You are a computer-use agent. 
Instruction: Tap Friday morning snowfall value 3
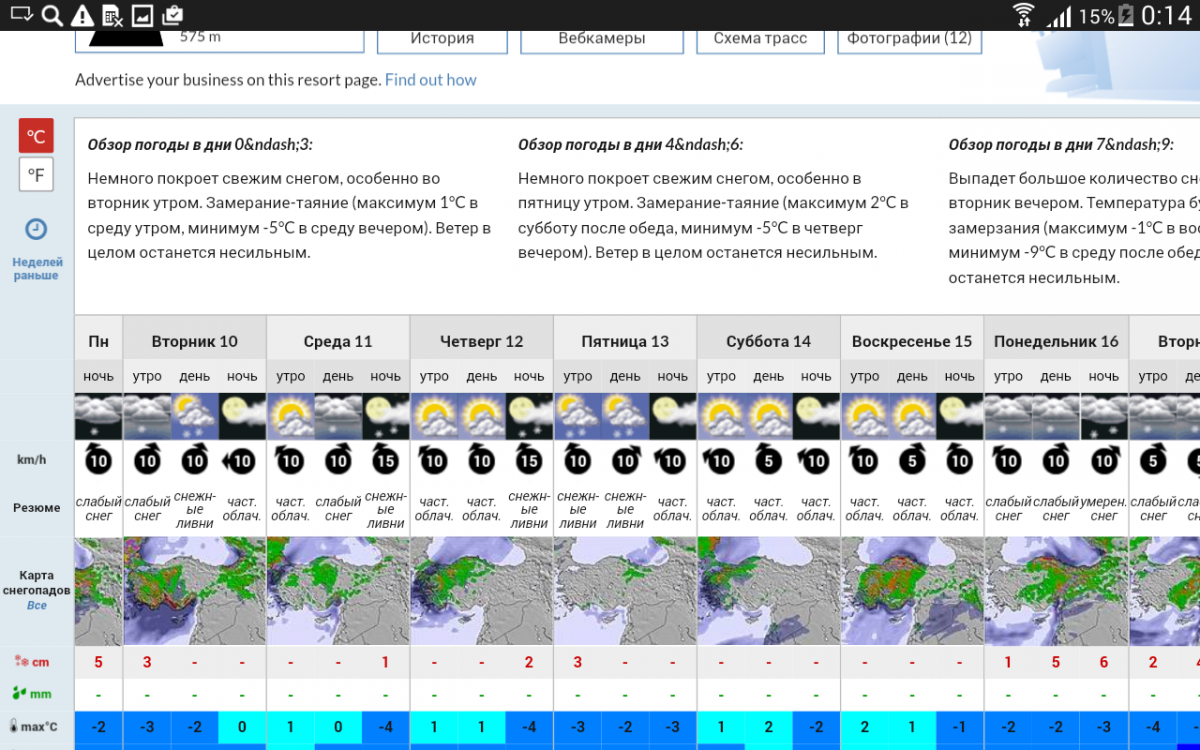coord(577,662)
